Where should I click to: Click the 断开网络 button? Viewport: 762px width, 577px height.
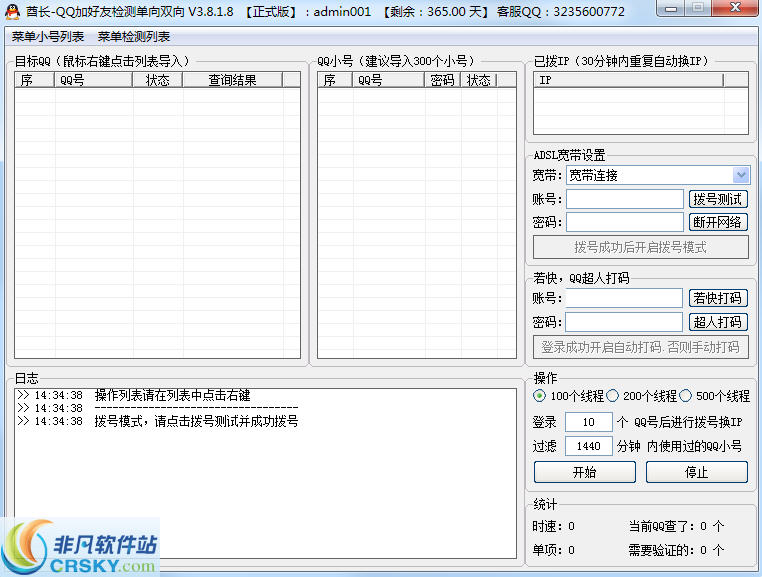(x=718, y=222)
